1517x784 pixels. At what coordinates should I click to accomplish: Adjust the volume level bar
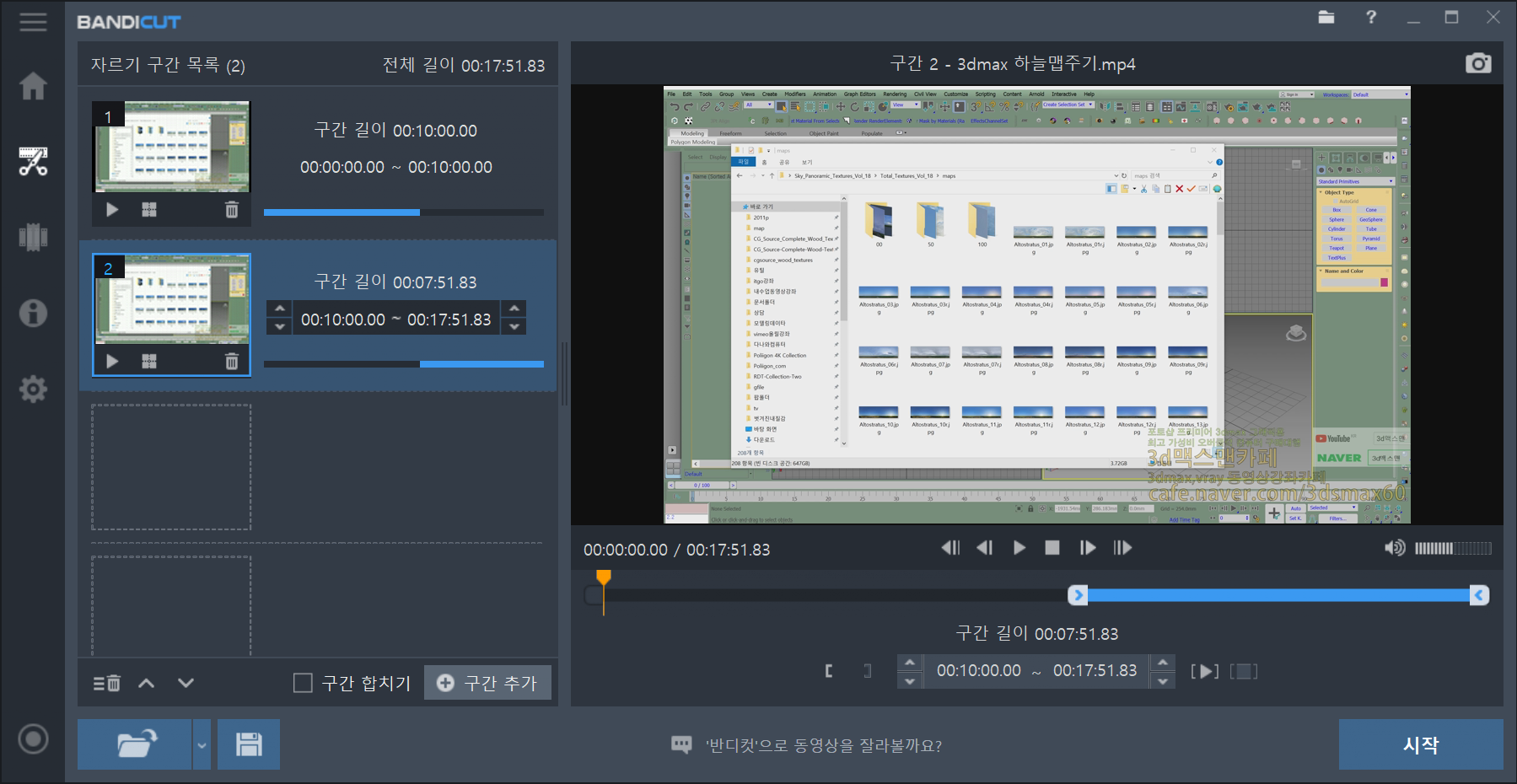(1453, 548)
